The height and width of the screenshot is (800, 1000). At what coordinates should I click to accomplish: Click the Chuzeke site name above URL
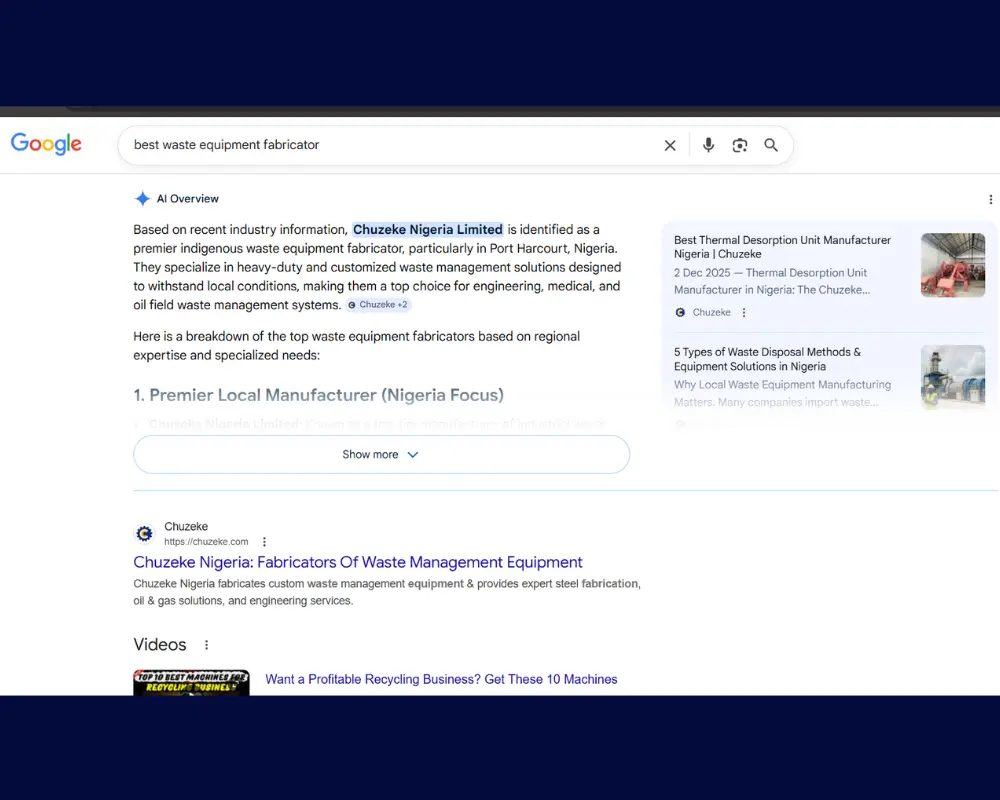(186, 526)
